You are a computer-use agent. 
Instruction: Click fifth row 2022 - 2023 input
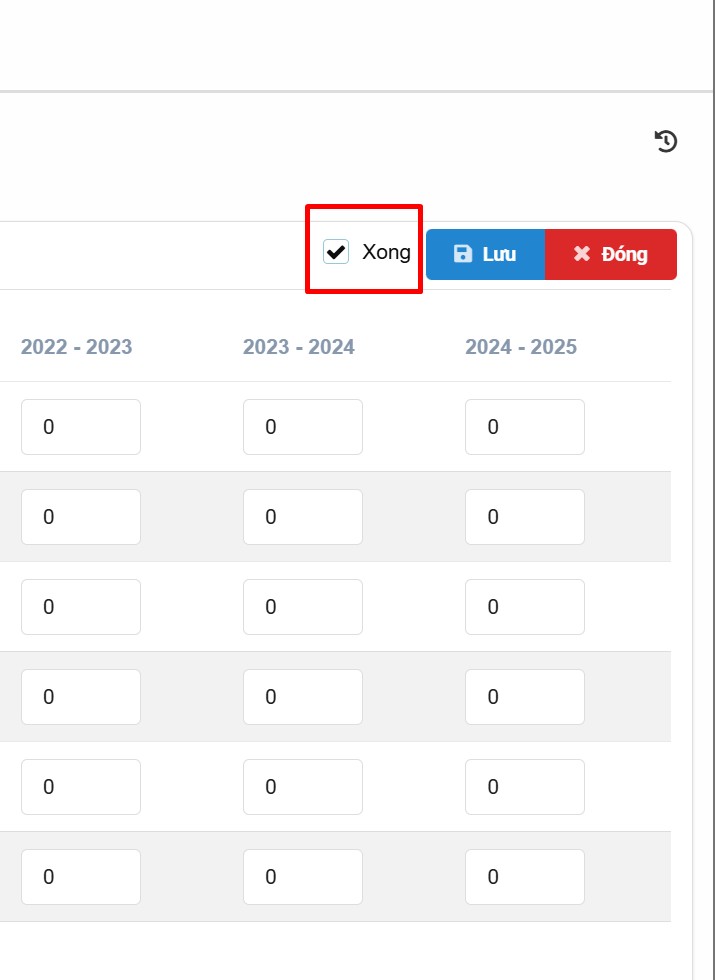pos(81,787)
